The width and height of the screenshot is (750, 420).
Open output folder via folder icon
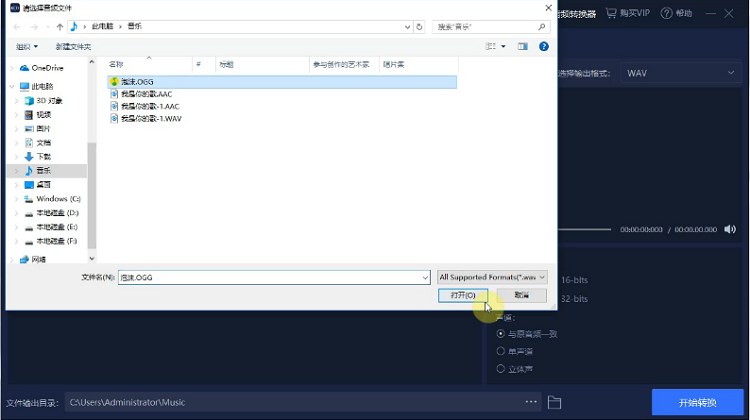tap(554, 402)
